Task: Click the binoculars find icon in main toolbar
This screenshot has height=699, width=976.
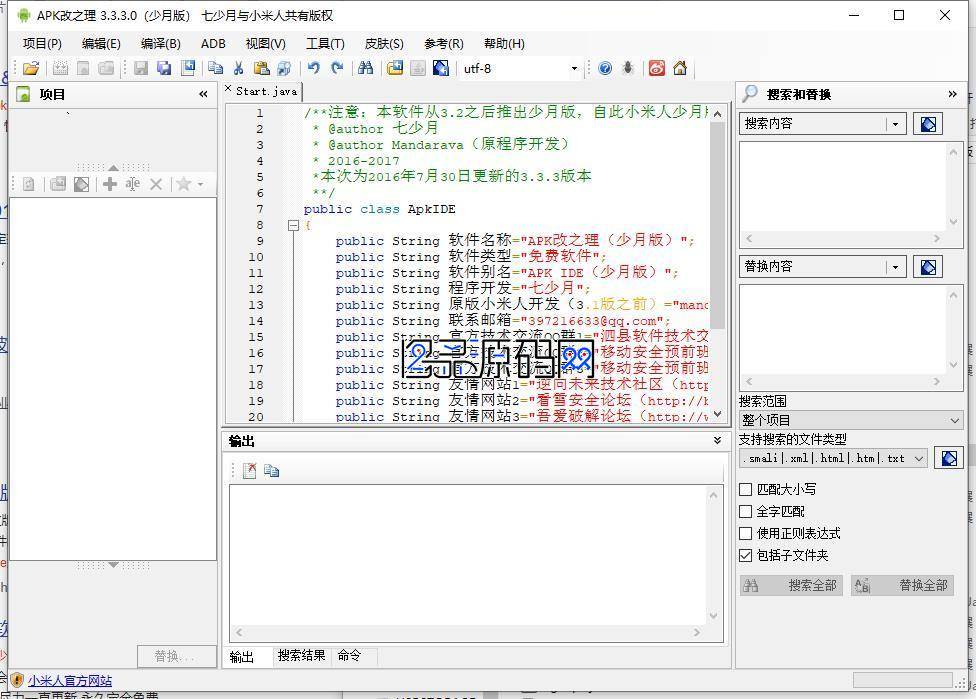Action: (x=366, y=68)
